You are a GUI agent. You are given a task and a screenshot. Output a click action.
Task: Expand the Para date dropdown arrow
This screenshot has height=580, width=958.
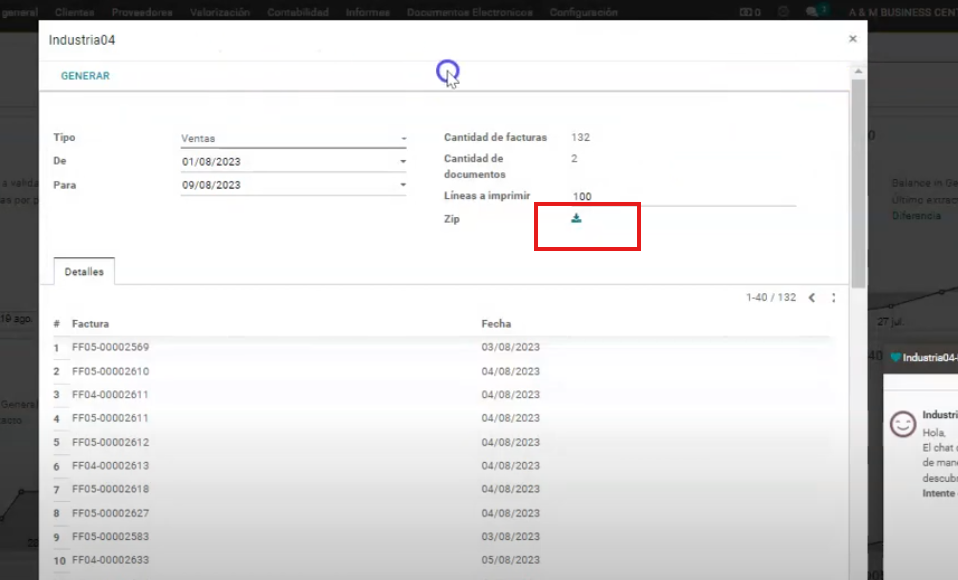403,185
